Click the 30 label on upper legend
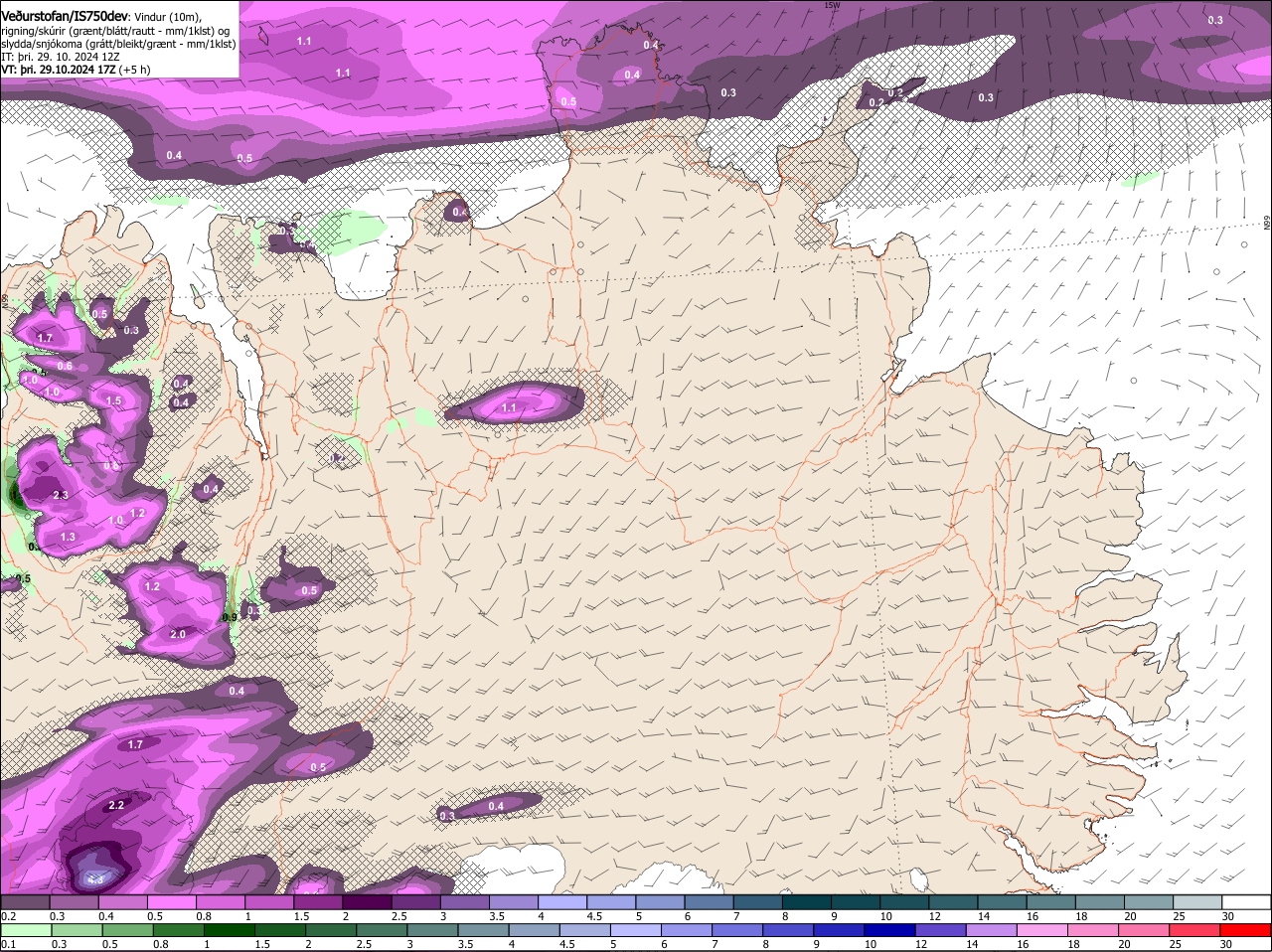Image resolution: width=1272 pixels, height=952 pixels. [1227, 915]
